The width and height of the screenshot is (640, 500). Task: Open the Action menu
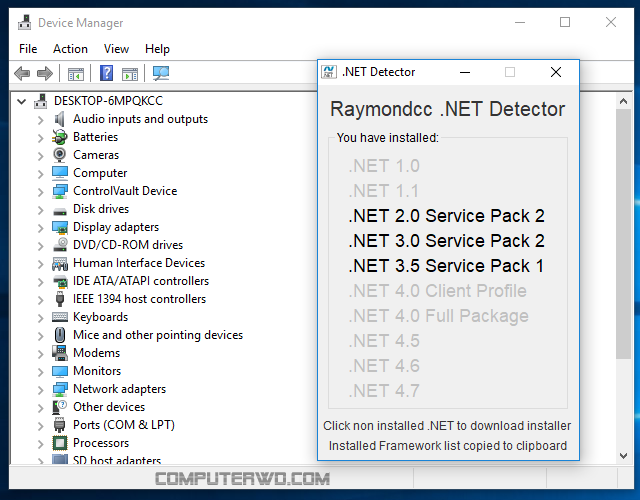click(x=70, y=49)
